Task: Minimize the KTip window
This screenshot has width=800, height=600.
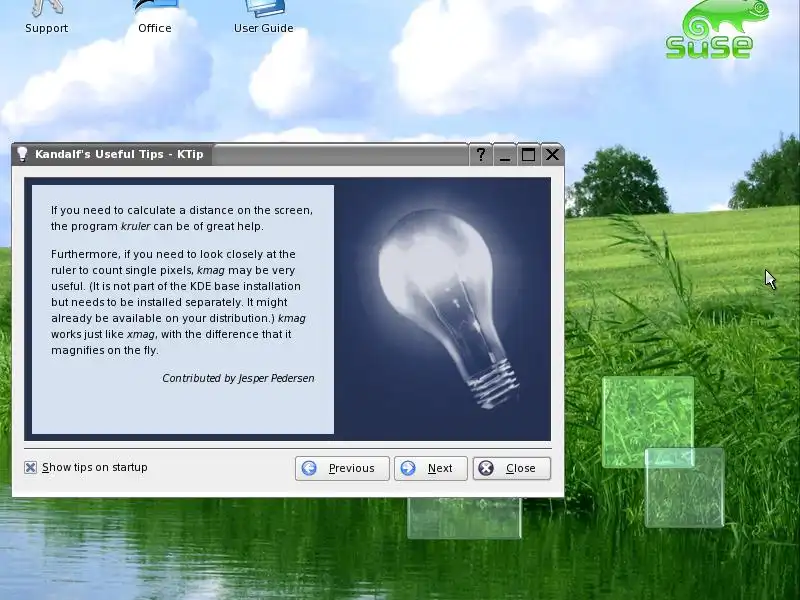Action: [x=505, y=155]
